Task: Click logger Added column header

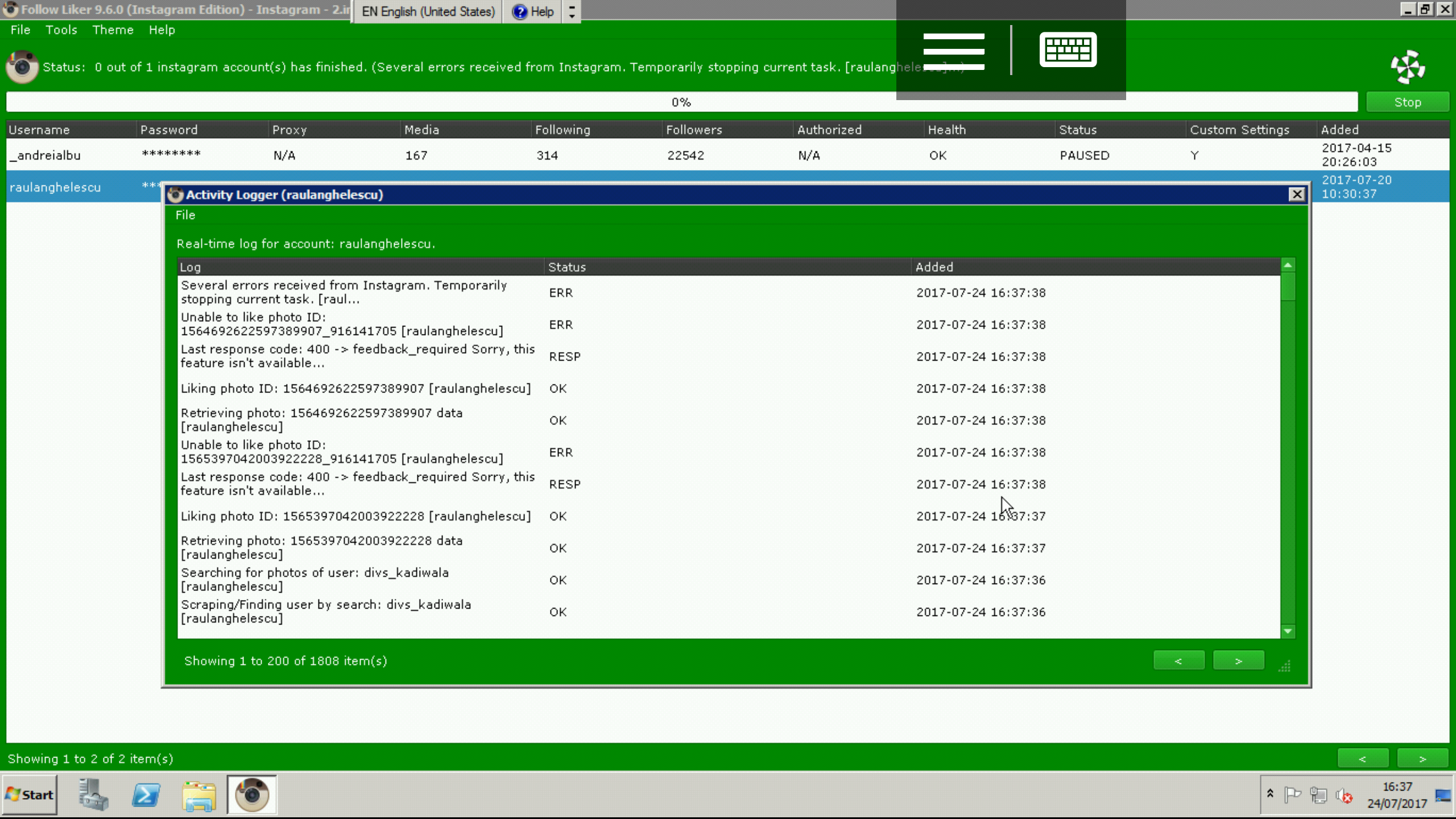Action: click(1096, 267)
